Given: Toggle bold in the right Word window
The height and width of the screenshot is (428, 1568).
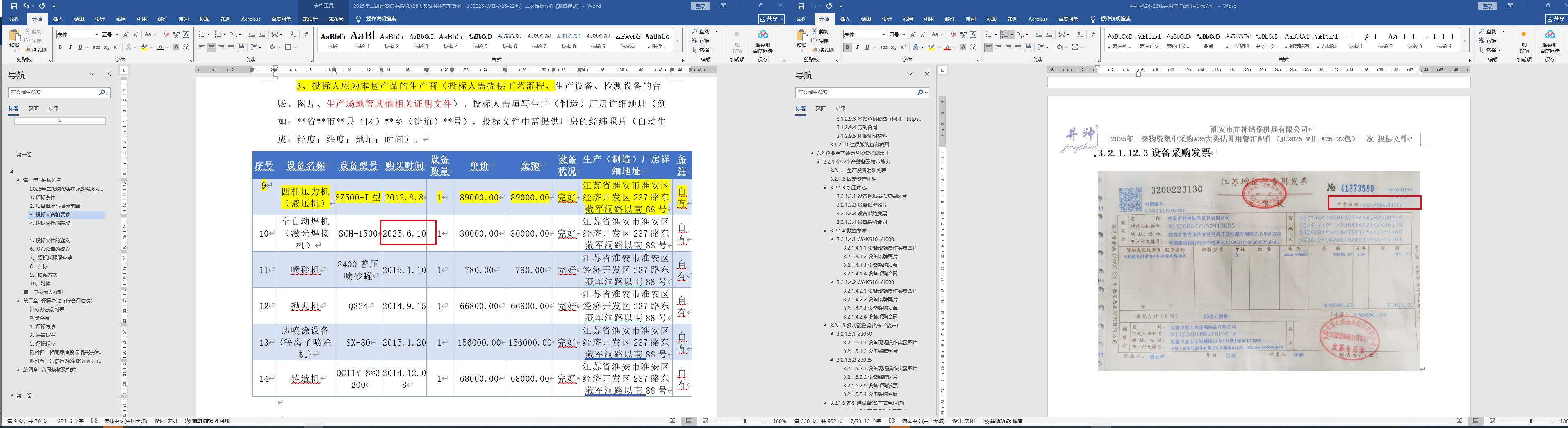Looking at the screenshot, I should pos(847,48).
